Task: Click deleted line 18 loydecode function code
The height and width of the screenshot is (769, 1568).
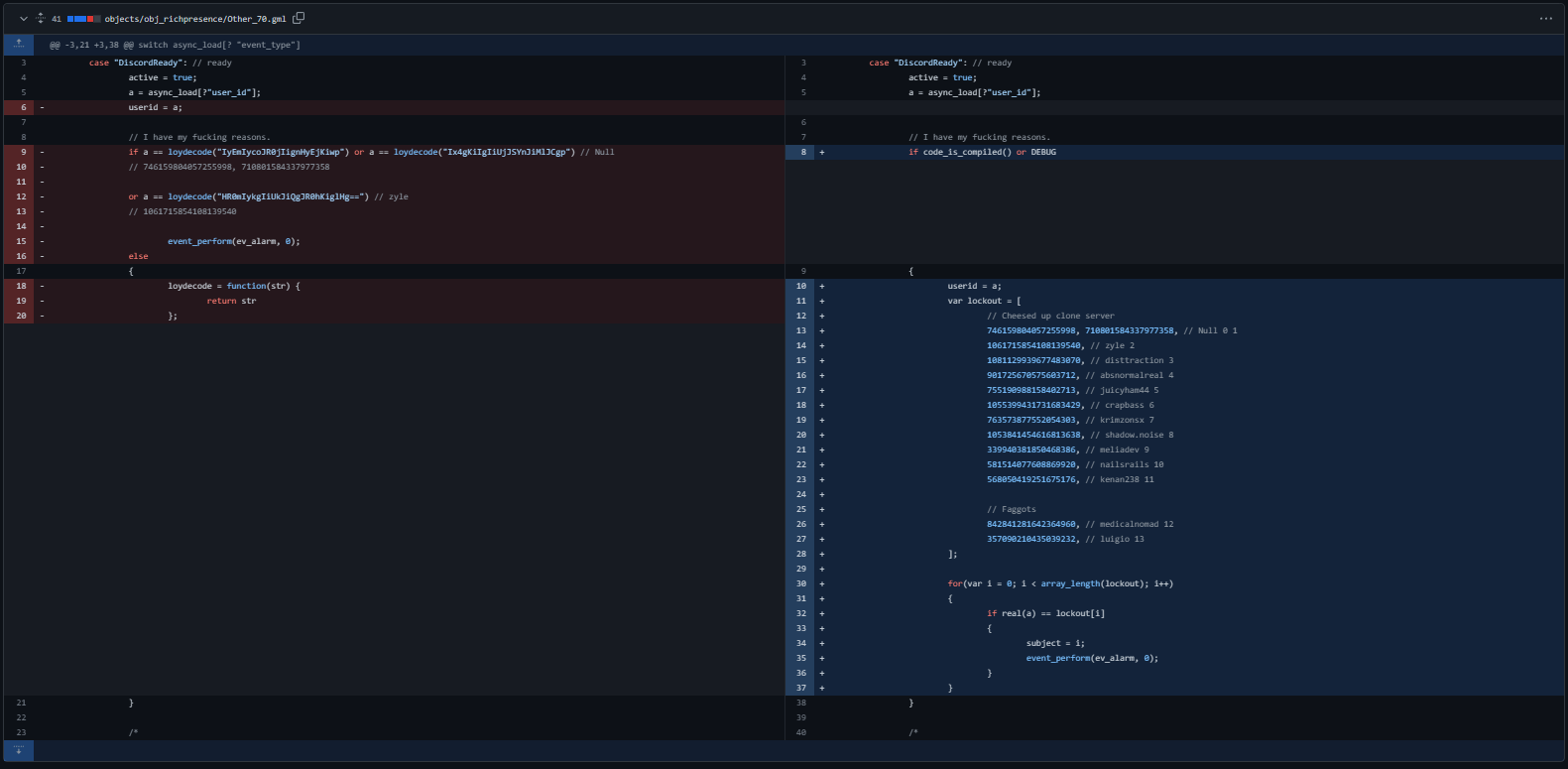Action: tap(233, 286)
